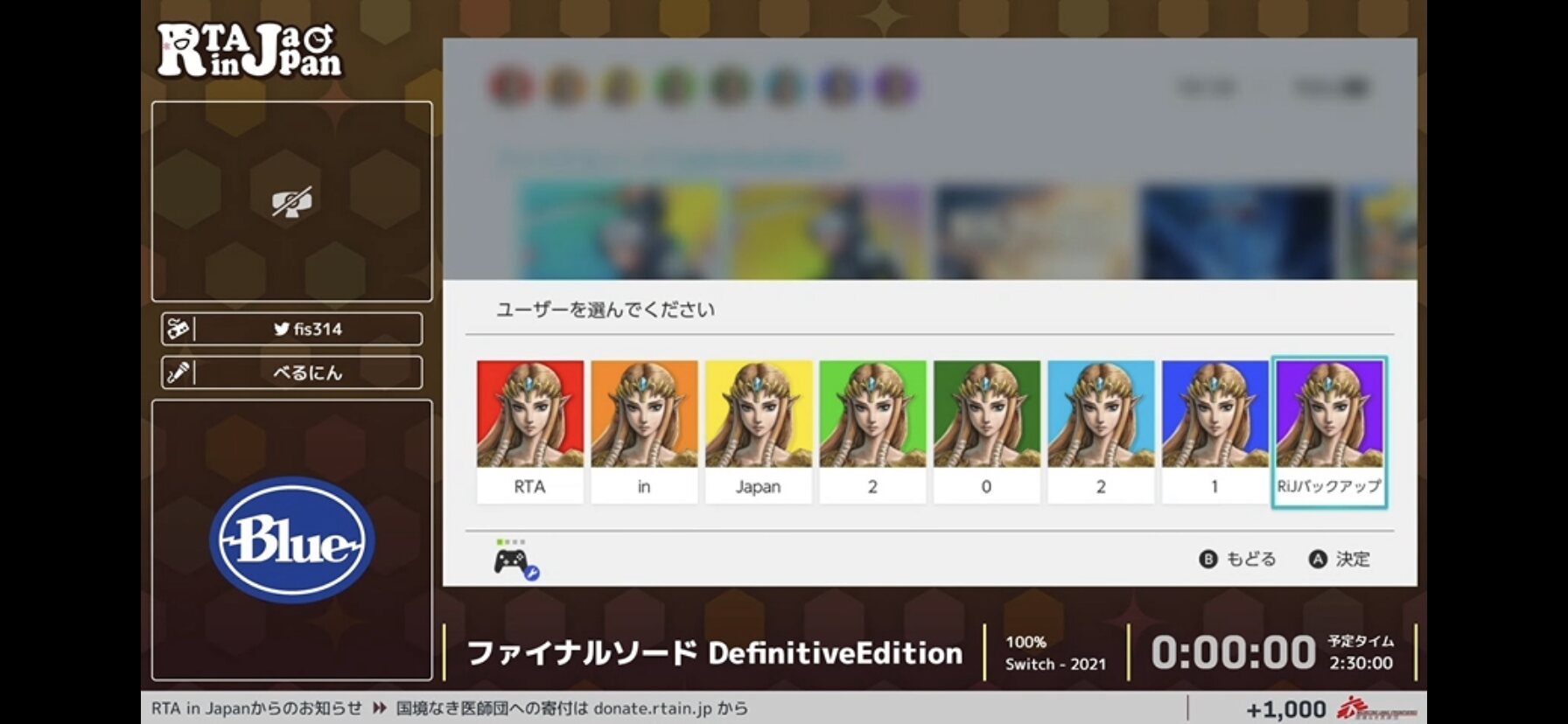Click the donate.rtain.jp text in ticker

(653, 708)
